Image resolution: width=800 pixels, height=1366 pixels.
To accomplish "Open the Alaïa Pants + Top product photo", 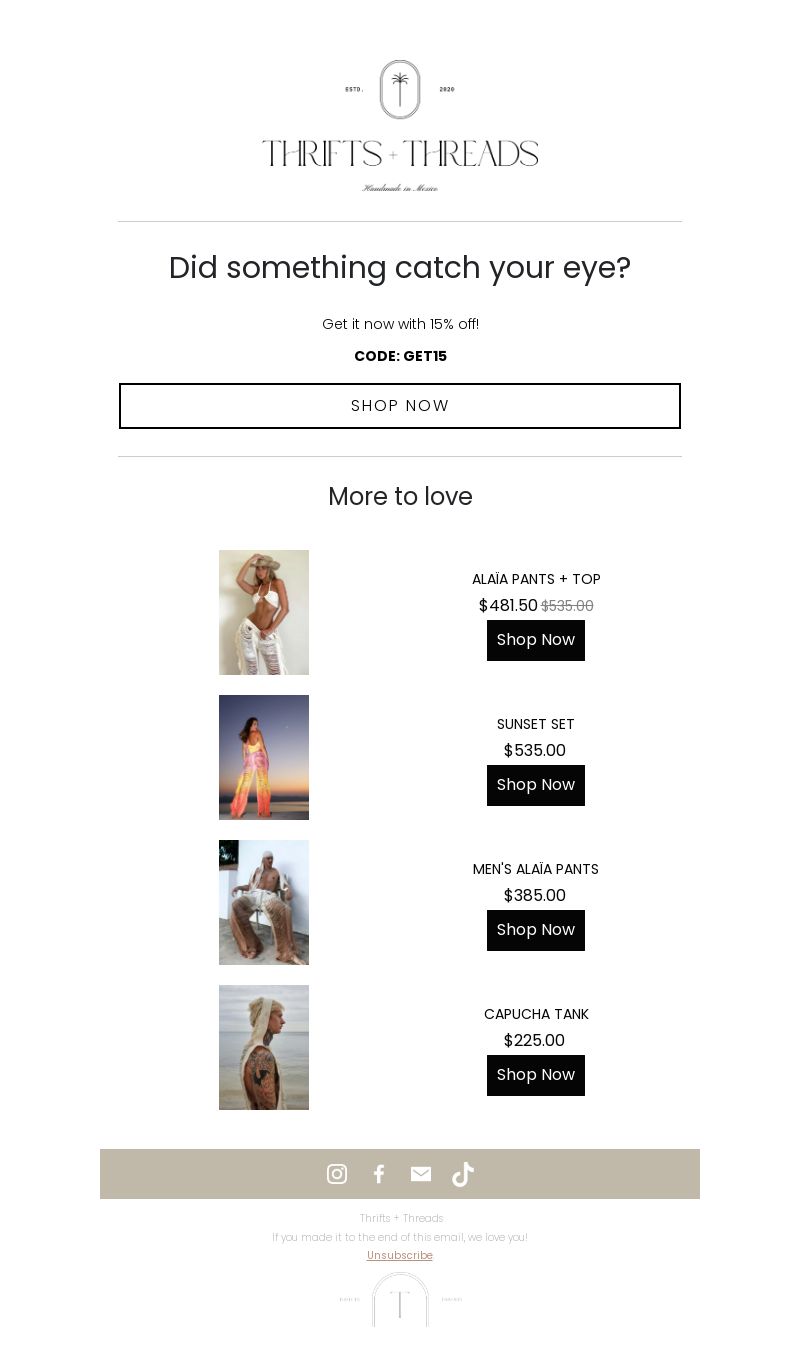I will point(264,612).
